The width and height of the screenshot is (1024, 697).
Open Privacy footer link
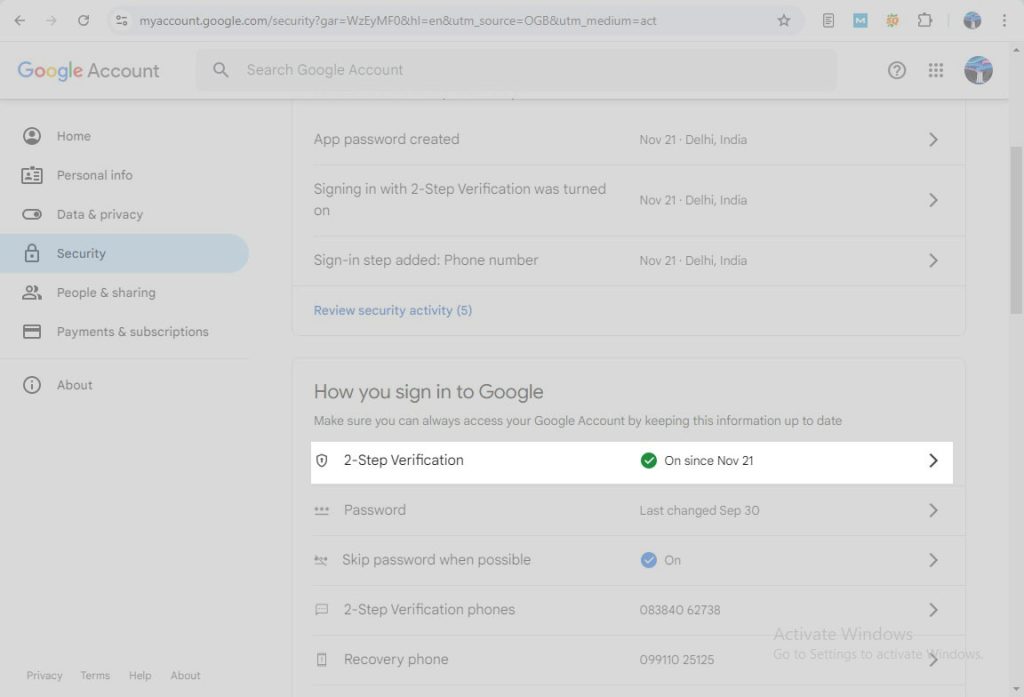44,675
